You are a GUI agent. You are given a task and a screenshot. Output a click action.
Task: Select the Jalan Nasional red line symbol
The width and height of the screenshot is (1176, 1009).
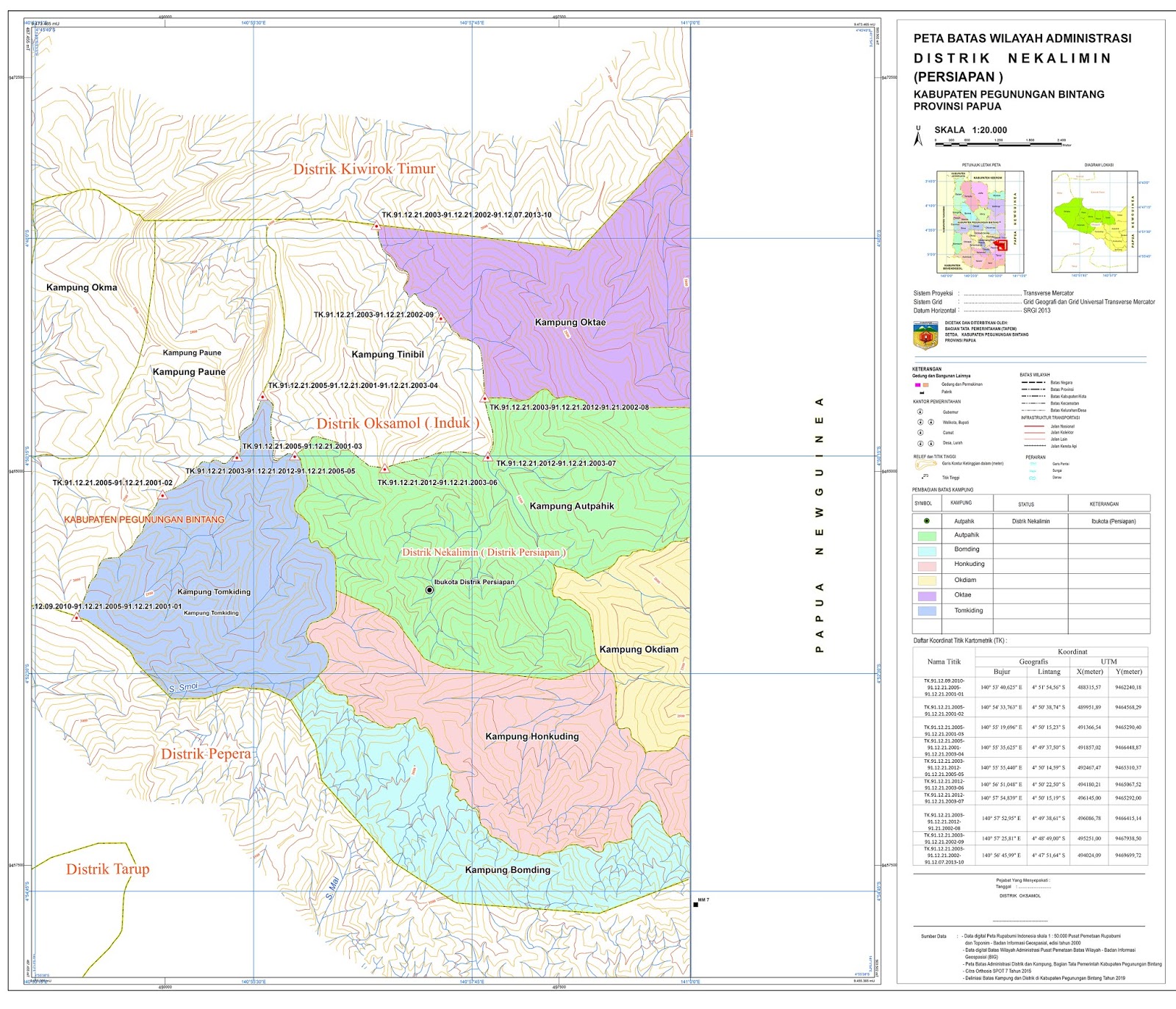click(1034, 426)
